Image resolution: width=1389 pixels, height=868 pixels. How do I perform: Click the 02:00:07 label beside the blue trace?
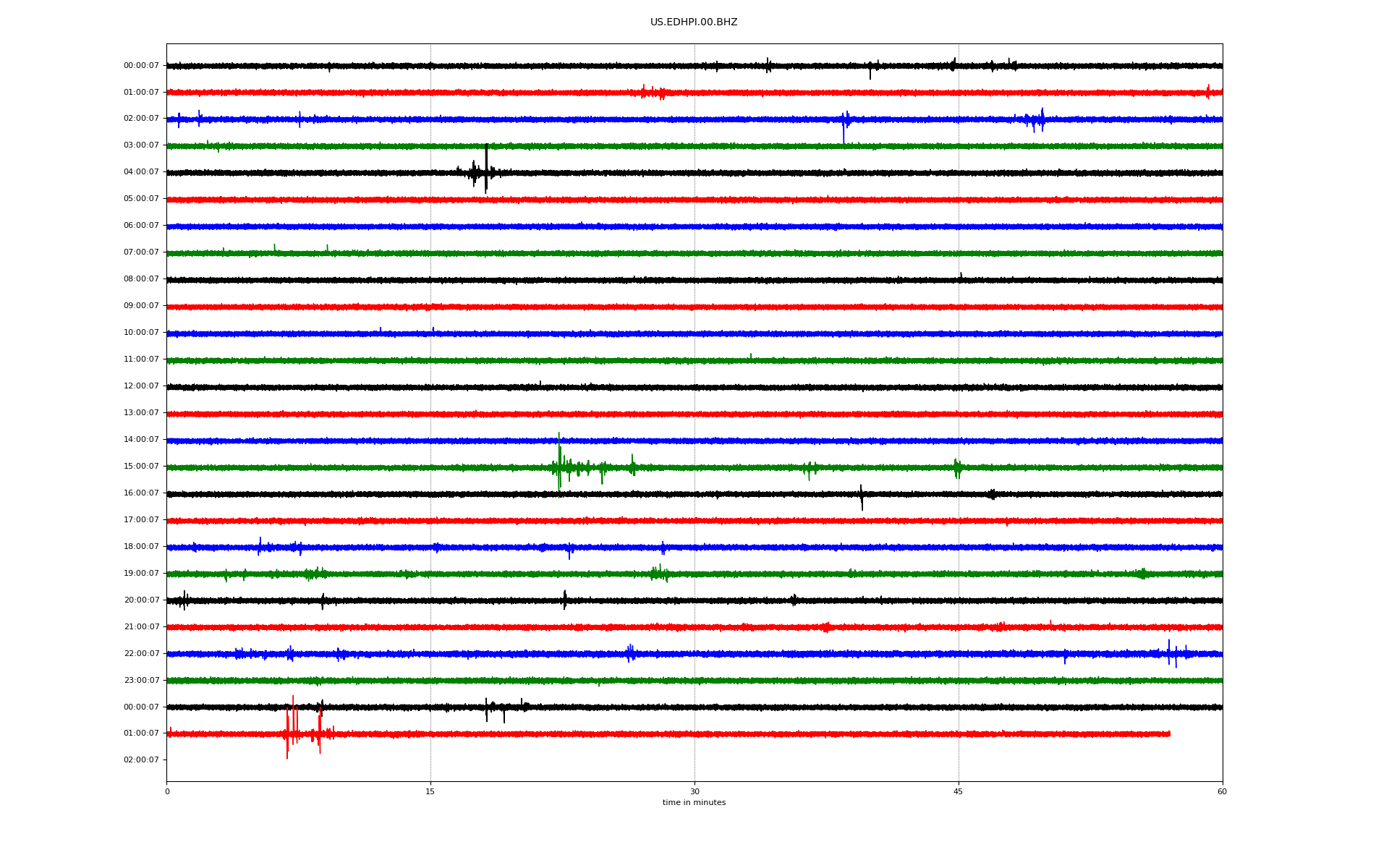pos(141,119)
